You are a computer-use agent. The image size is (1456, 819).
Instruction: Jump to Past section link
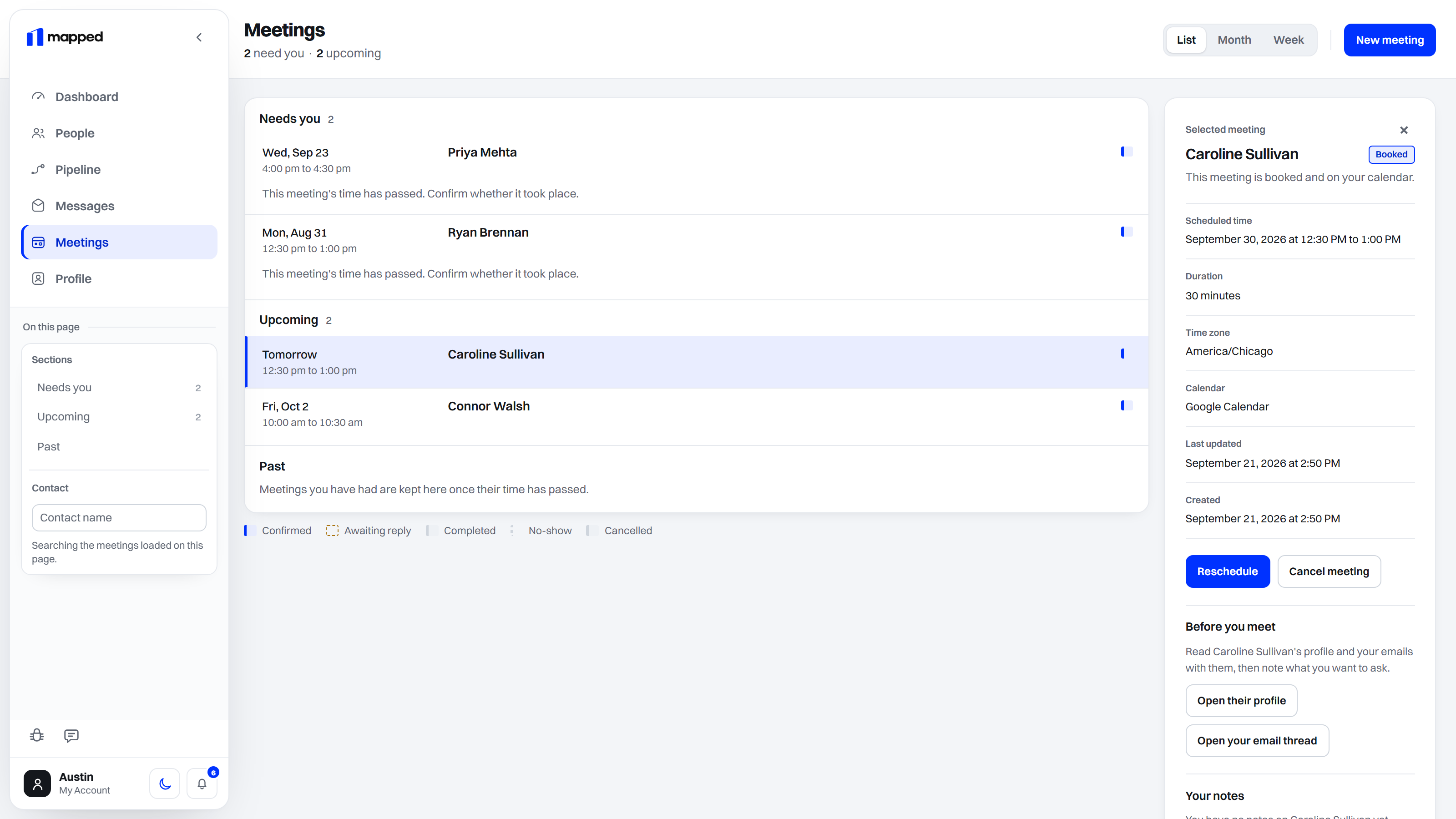point(119,446)
